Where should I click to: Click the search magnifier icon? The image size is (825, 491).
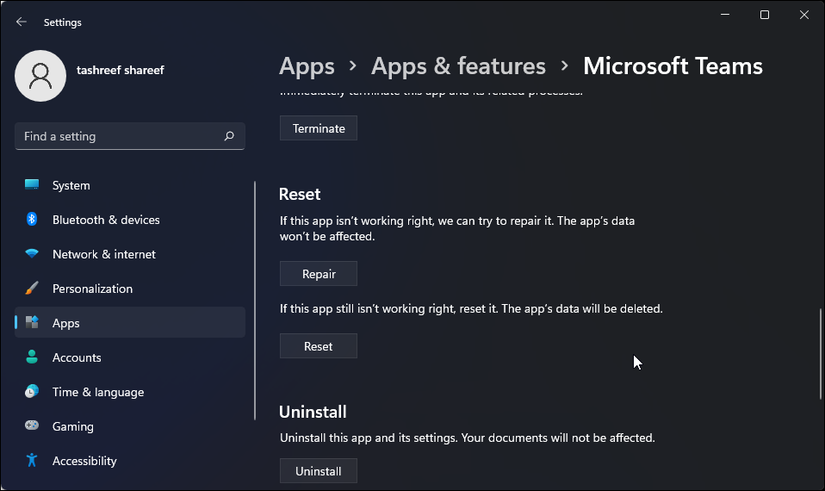[229, 136]
